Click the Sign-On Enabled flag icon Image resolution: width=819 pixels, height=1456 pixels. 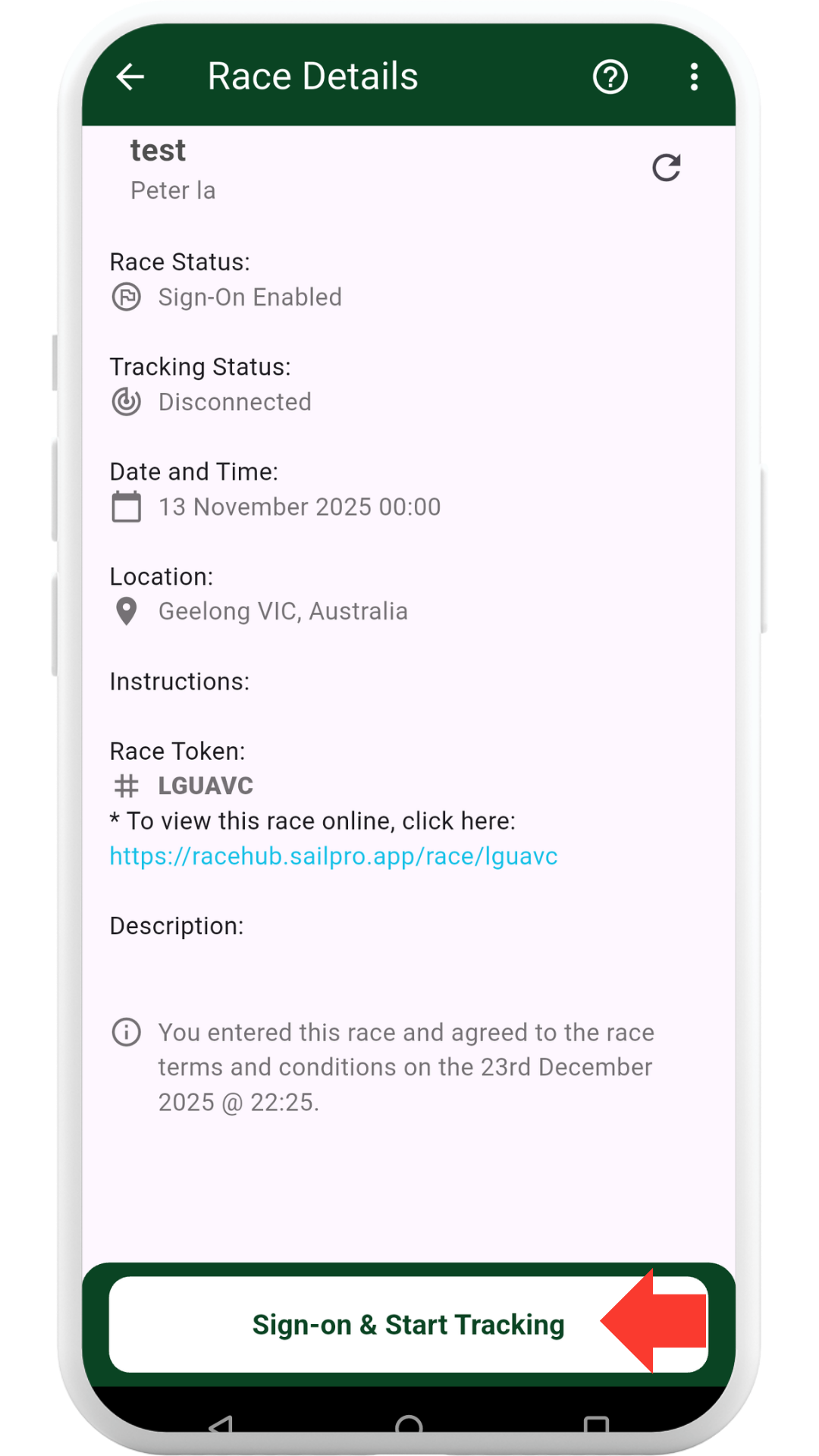point(127,297)
